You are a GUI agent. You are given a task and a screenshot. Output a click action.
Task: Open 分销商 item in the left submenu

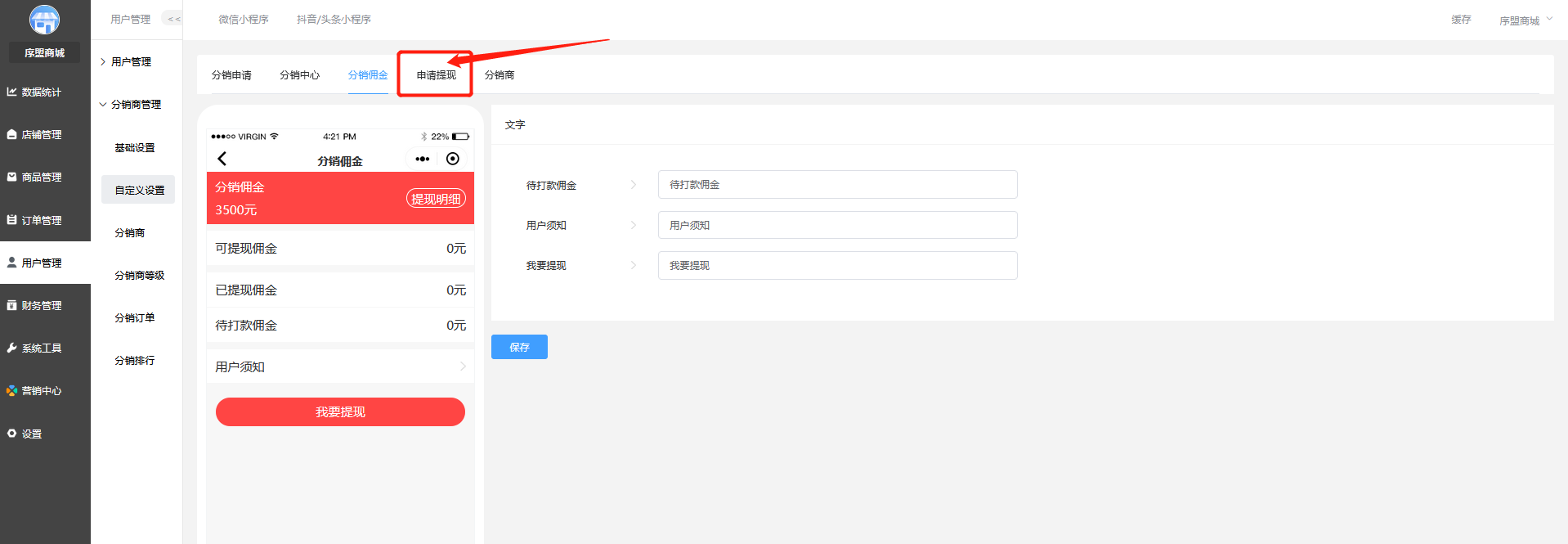130,233
